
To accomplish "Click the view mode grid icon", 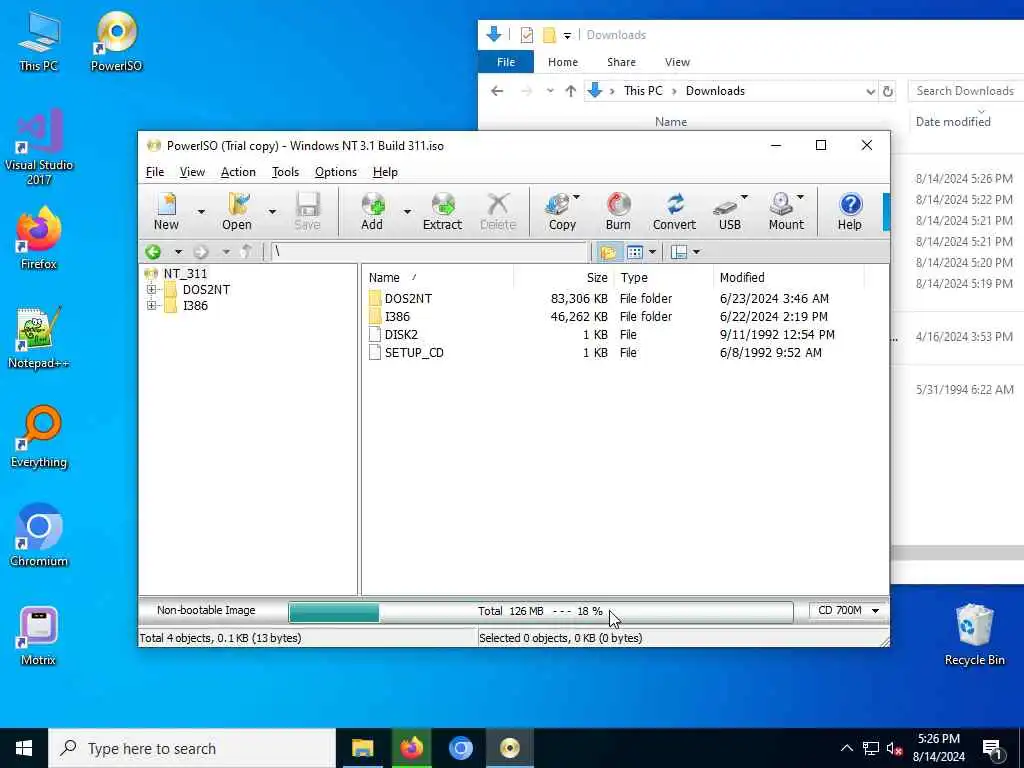I will [634, 251].
